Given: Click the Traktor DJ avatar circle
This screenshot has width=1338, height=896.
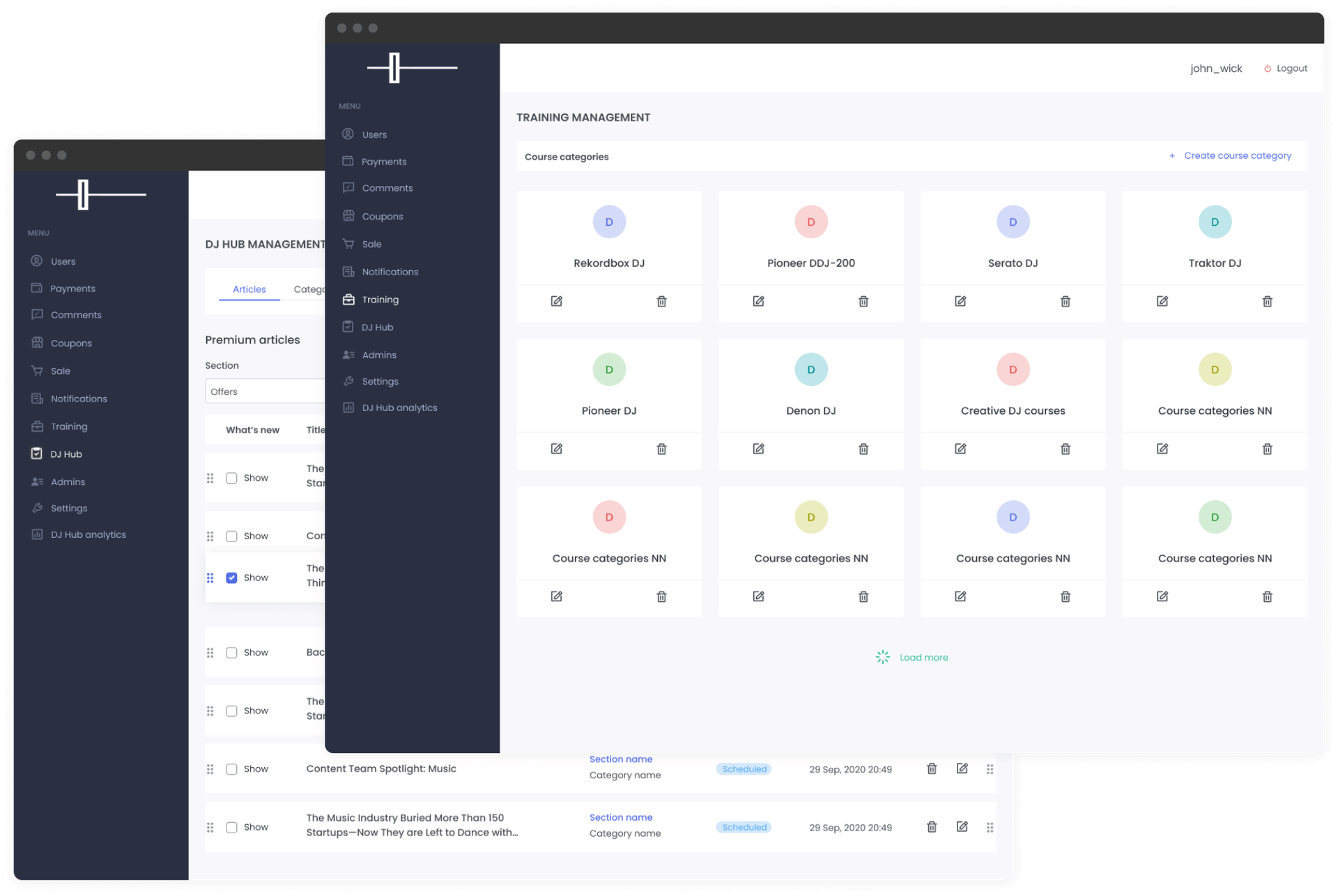Looking at the screenshot, I should (x=1215, y=222).
